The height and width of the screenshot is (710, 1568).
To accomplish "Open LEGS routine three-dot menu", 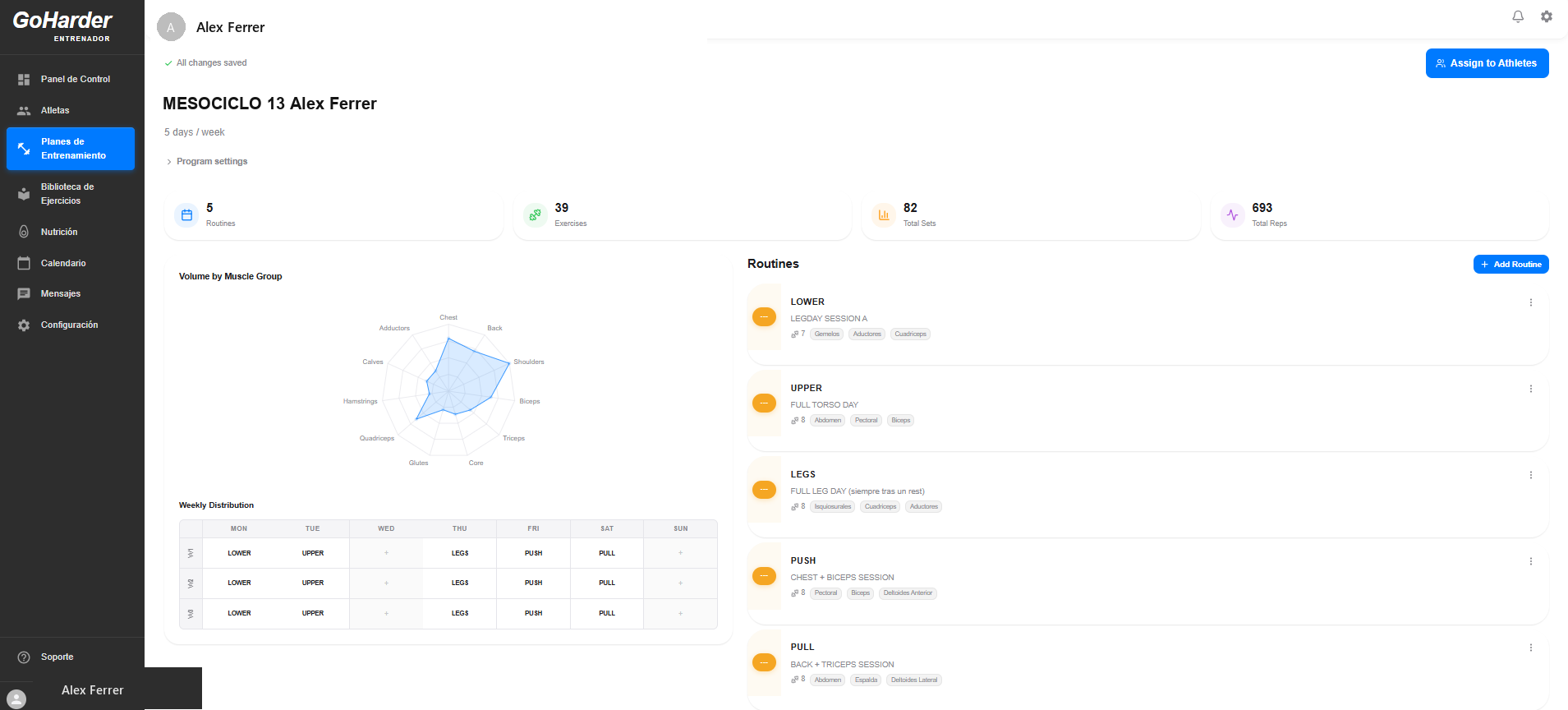I will tap(1531, 475).
